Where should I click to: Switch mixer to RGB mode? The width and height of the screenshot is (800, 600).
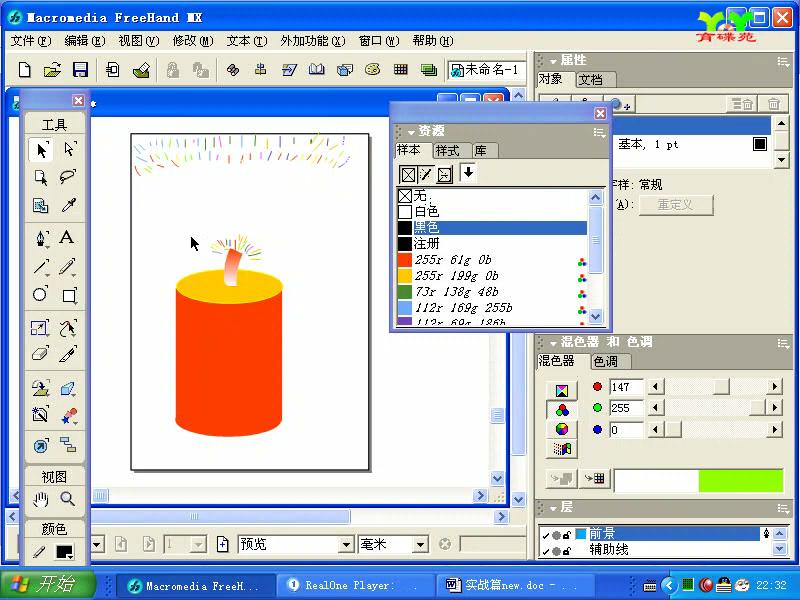pos(562,410)
